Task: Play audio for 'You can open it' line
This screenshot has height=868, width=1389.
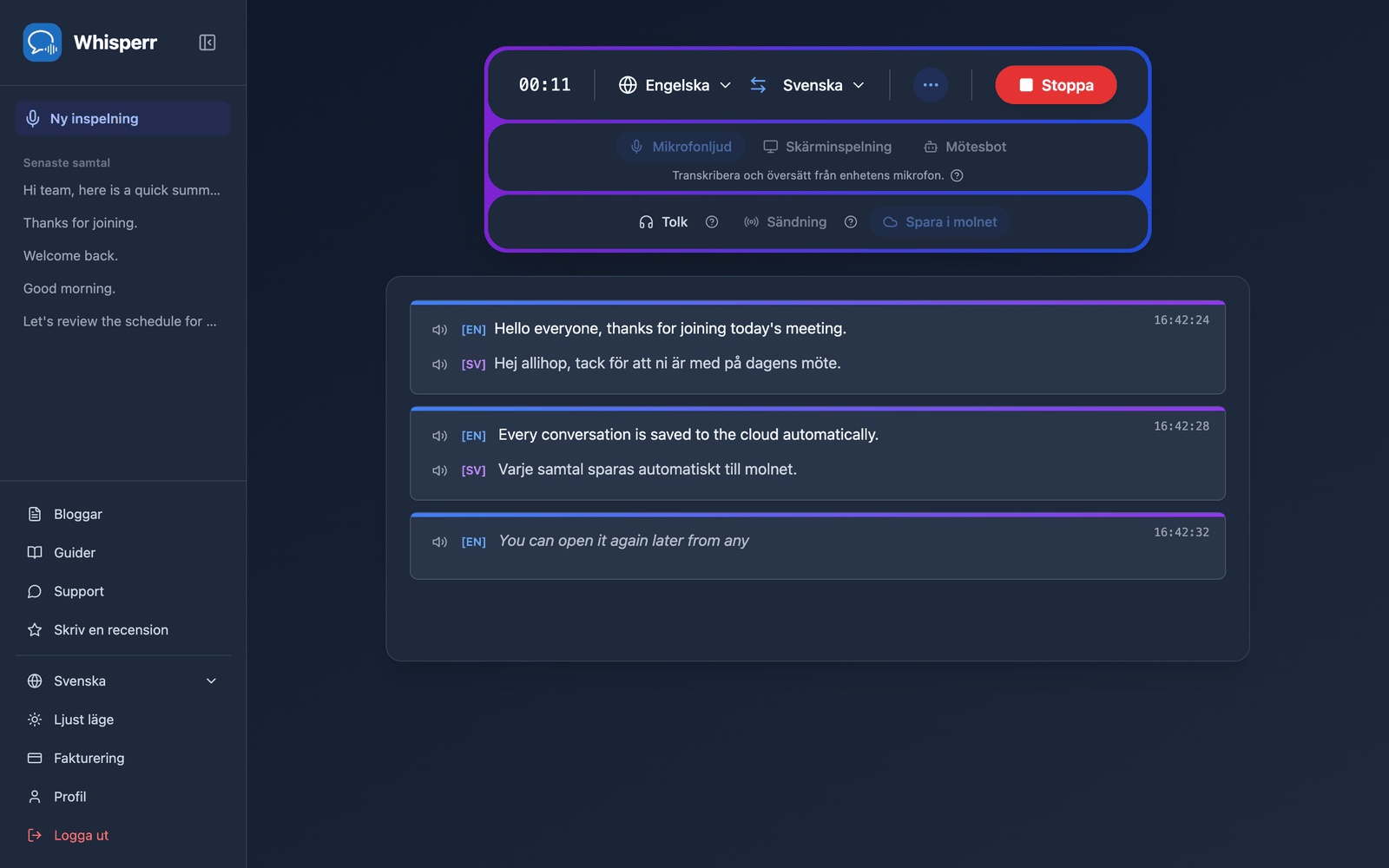Action: [x=439, y=542]
